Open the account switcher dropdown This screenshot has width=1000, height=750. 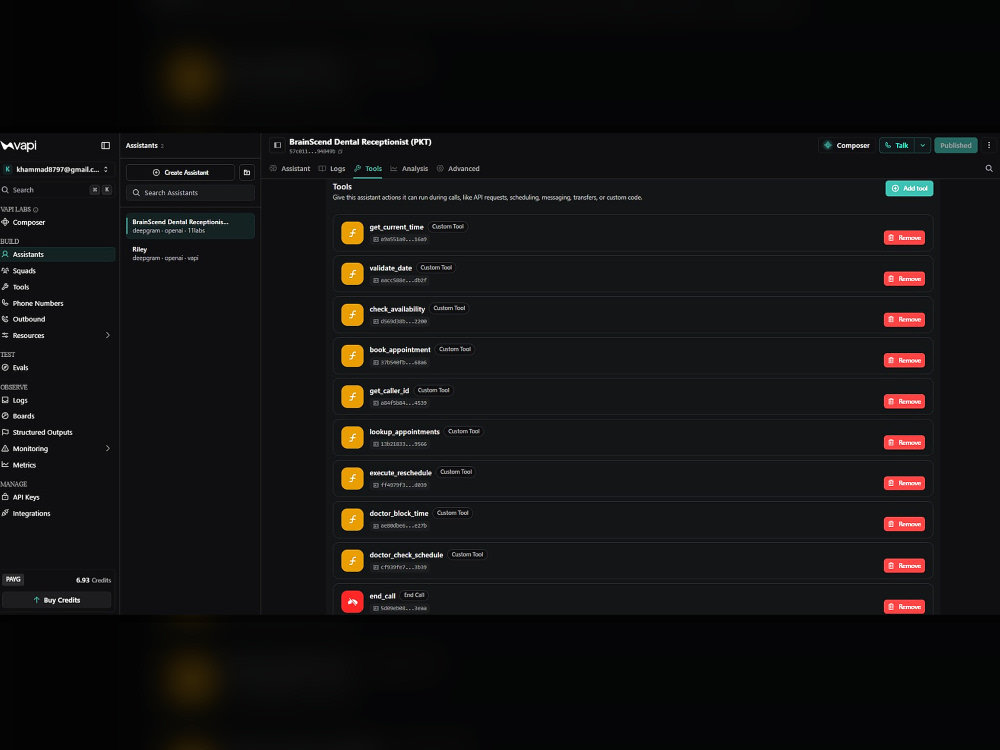pos(58,169)
